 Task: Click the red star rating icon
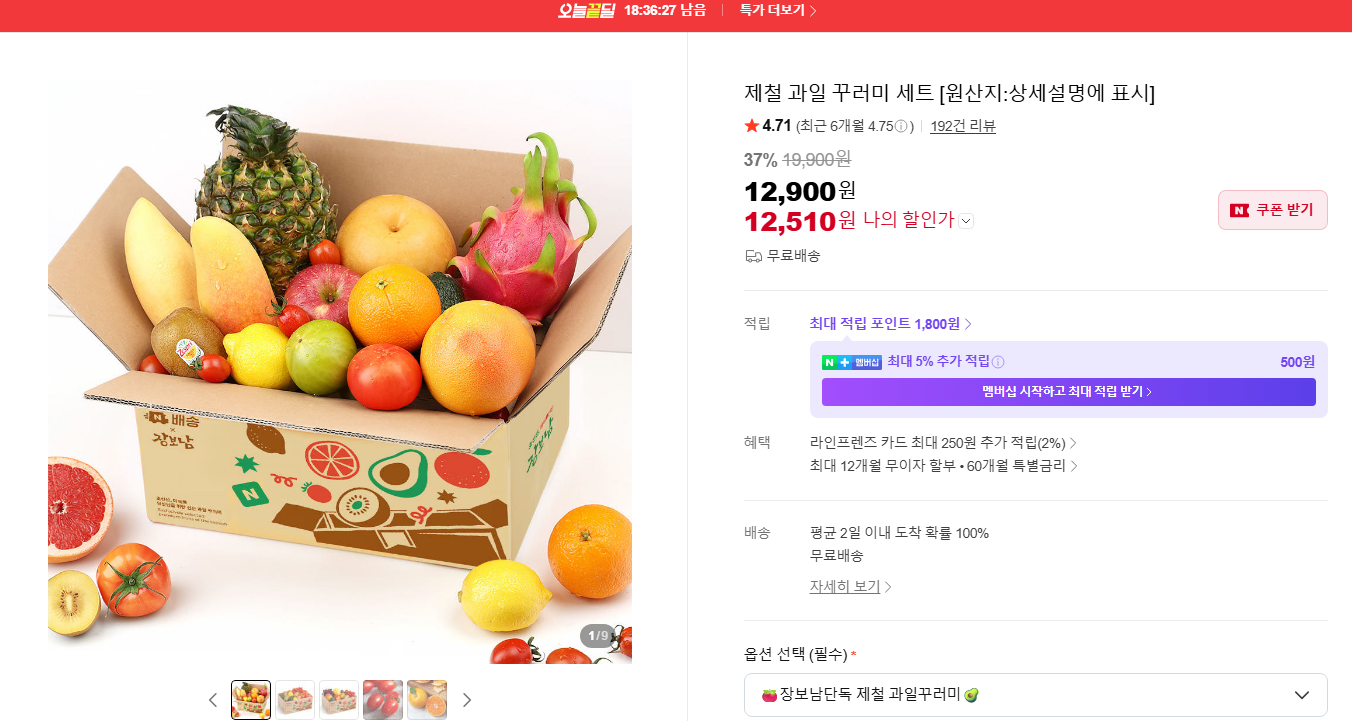(x=752, y=126)
